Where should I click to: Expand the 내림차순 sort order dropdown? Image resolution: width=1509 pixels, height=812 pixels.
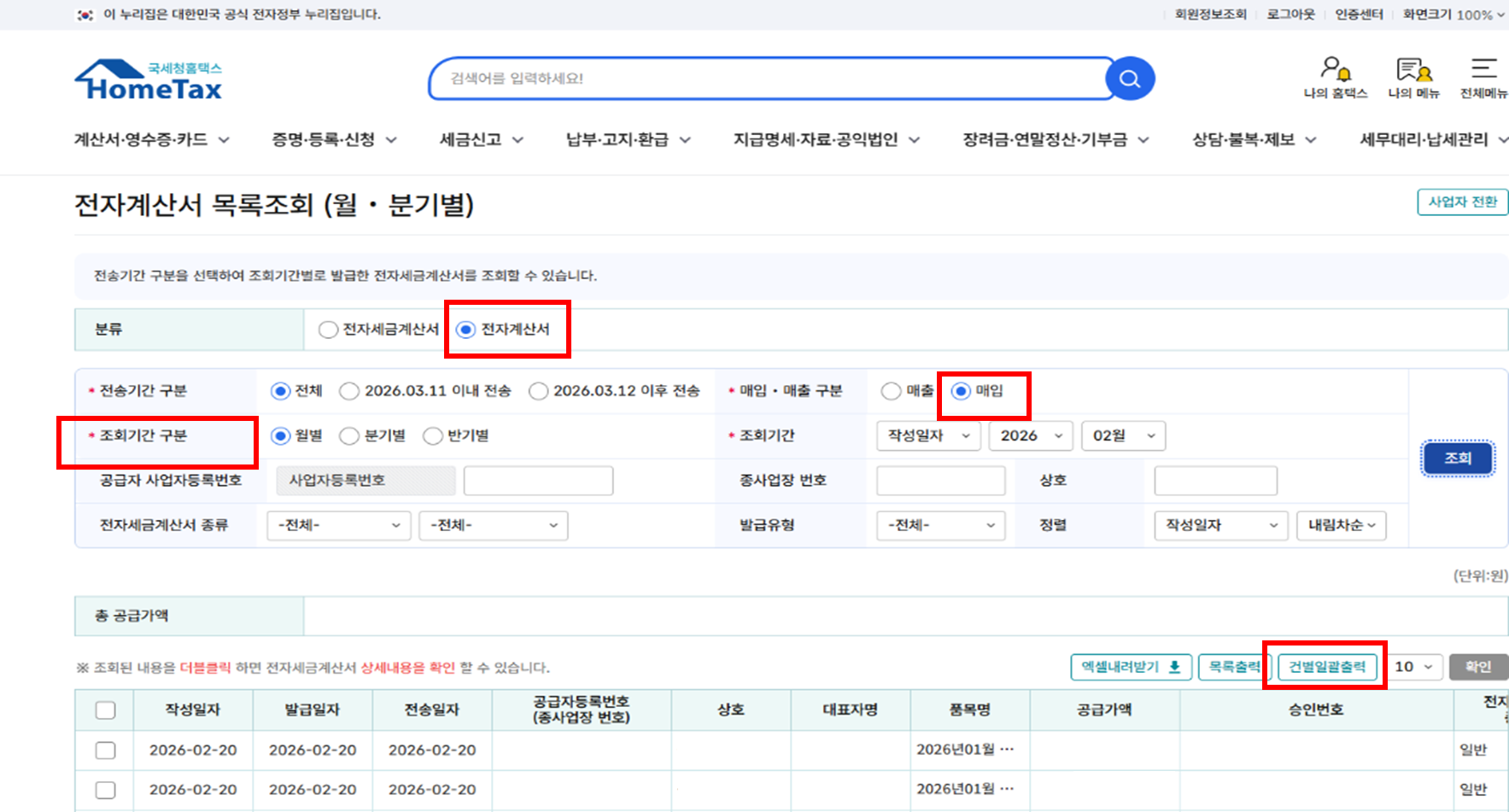tap(1340, 525)
